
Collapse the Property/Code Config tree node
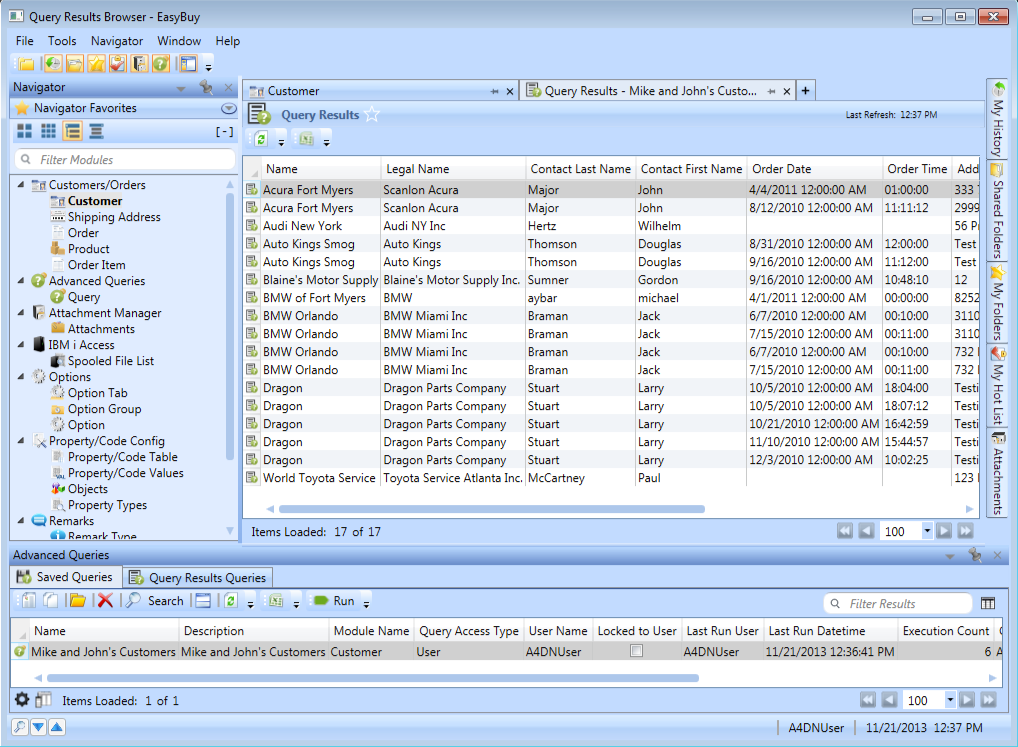point(21,441)
